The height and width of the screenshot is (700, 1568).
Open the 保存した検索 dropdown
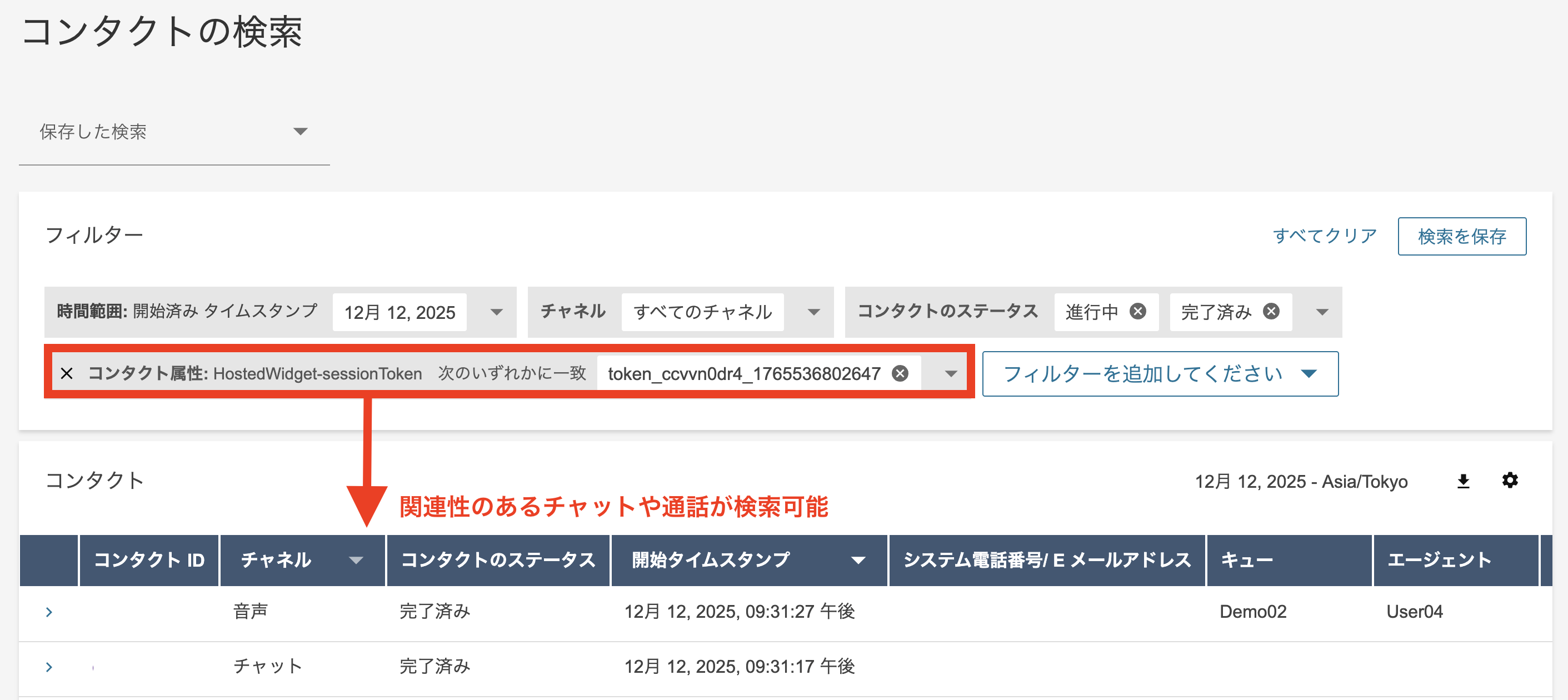click(173, 132)
